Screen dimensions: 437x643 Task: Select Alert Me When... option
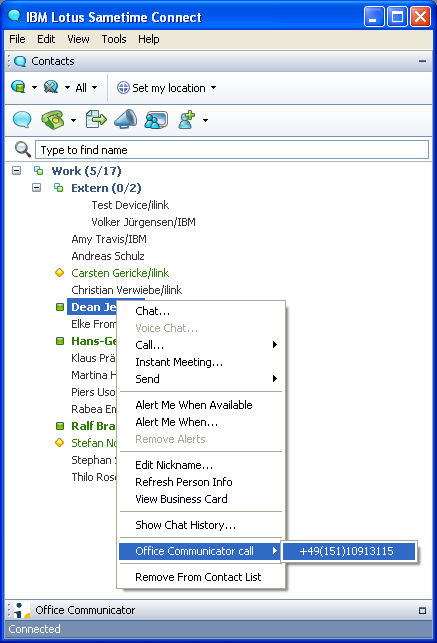coord(201,422)
